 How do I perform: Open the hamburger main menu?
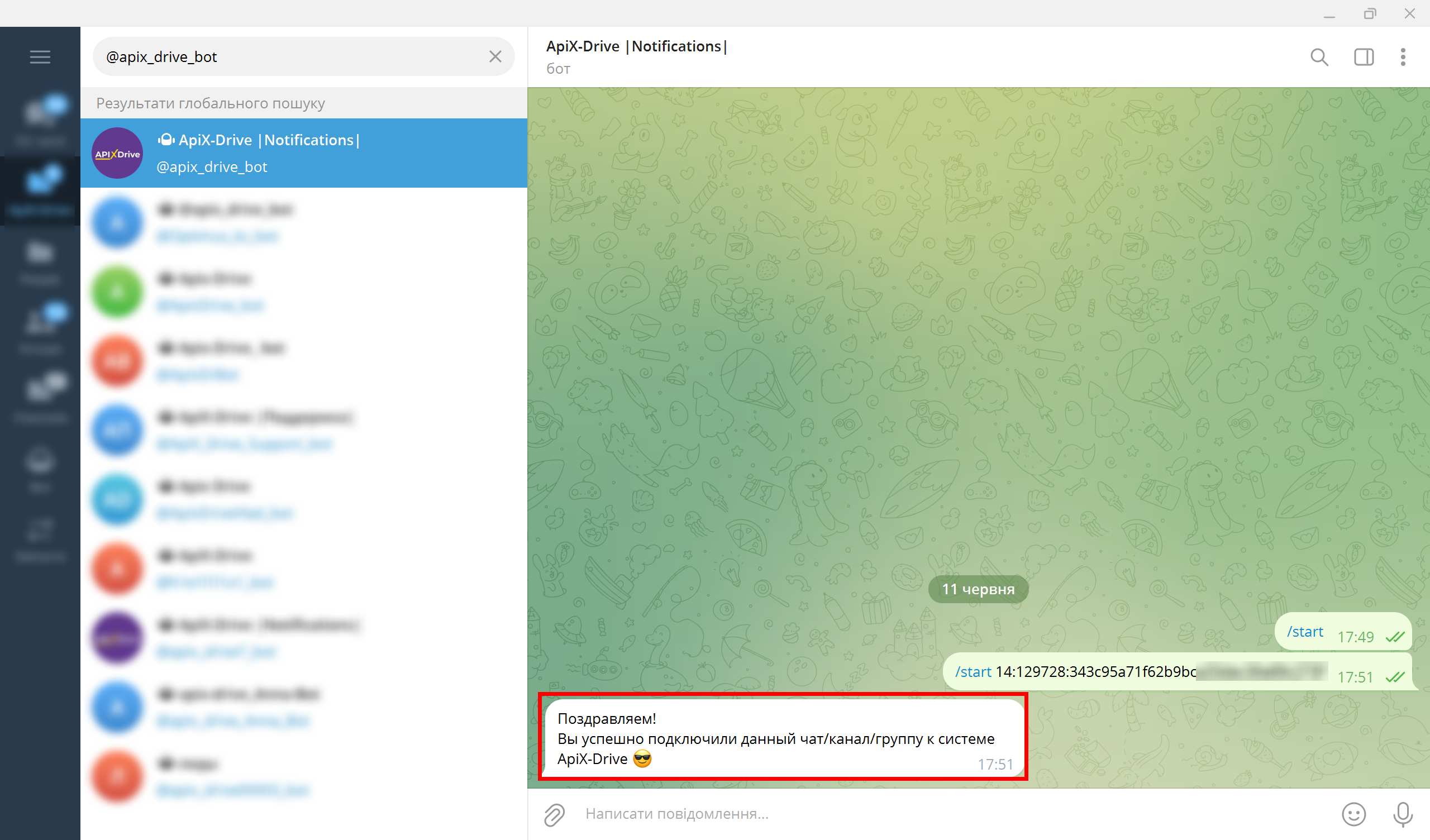[x=40, y=57]
